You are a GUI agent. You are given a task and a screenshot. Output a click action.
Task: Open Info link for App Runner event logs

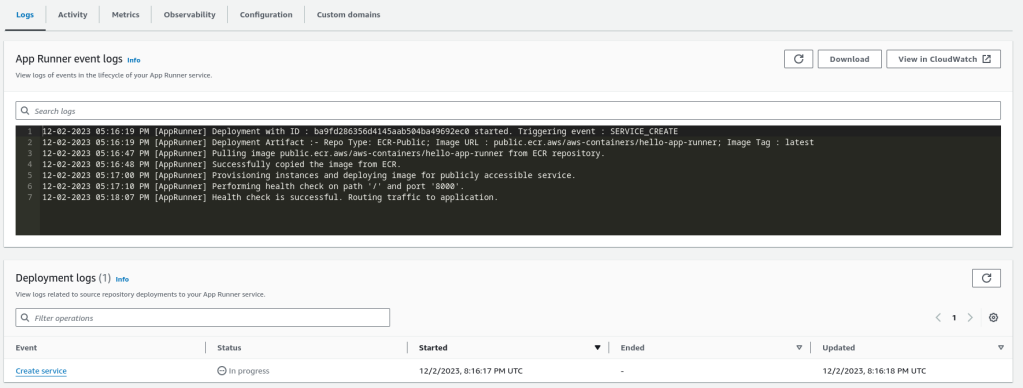point(134,60)
